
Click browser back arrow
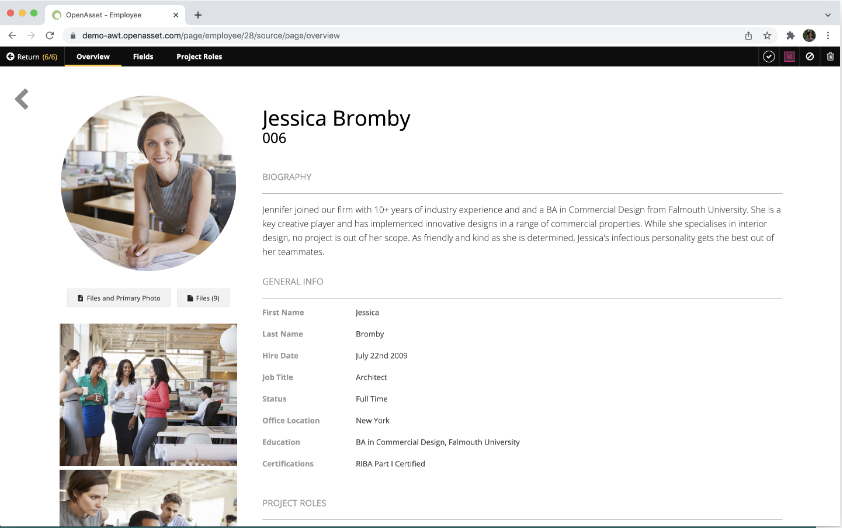coord(12,35)
